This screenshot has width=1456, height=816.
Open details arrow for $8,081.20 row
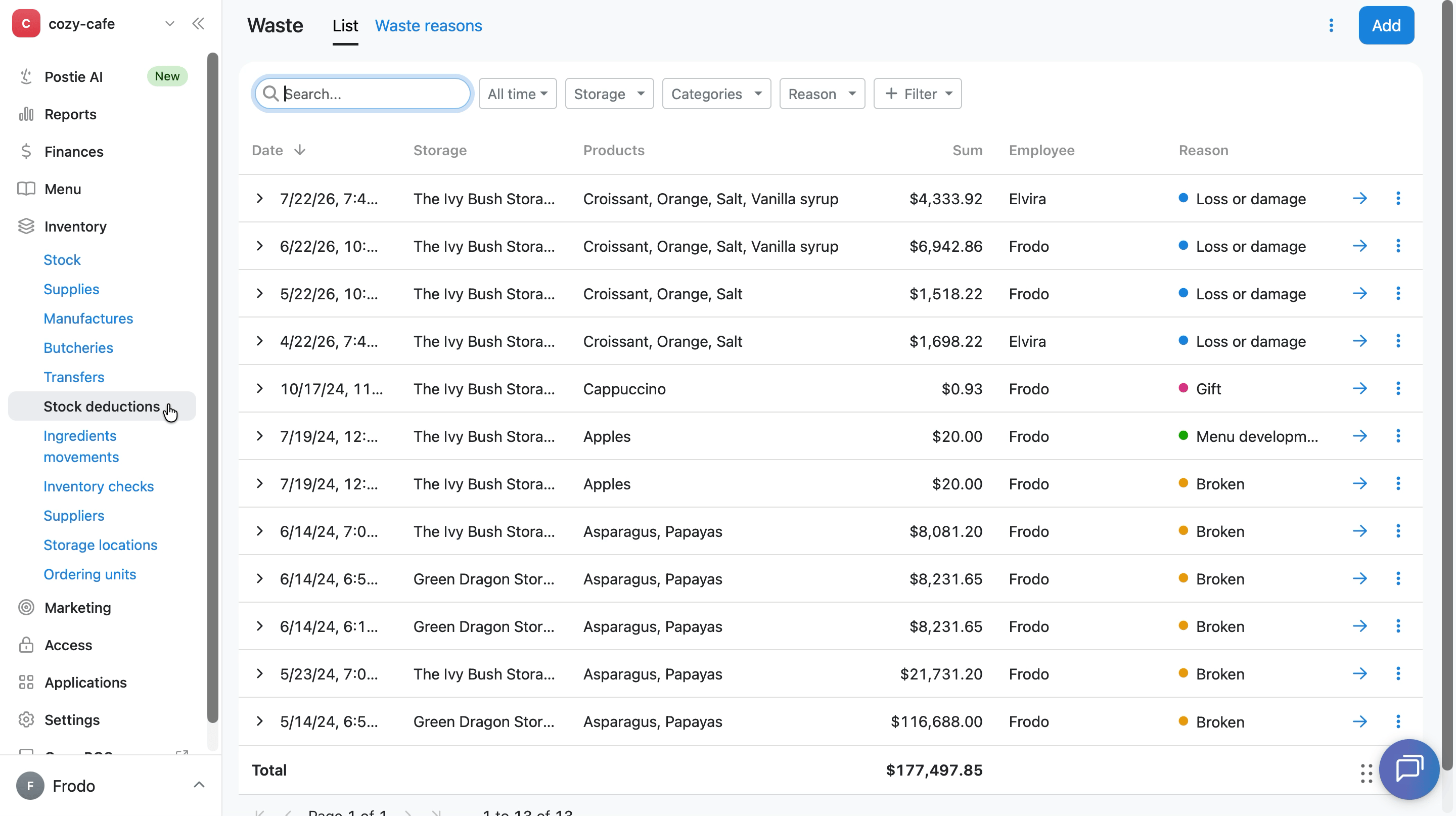[x=1359, y=531]
